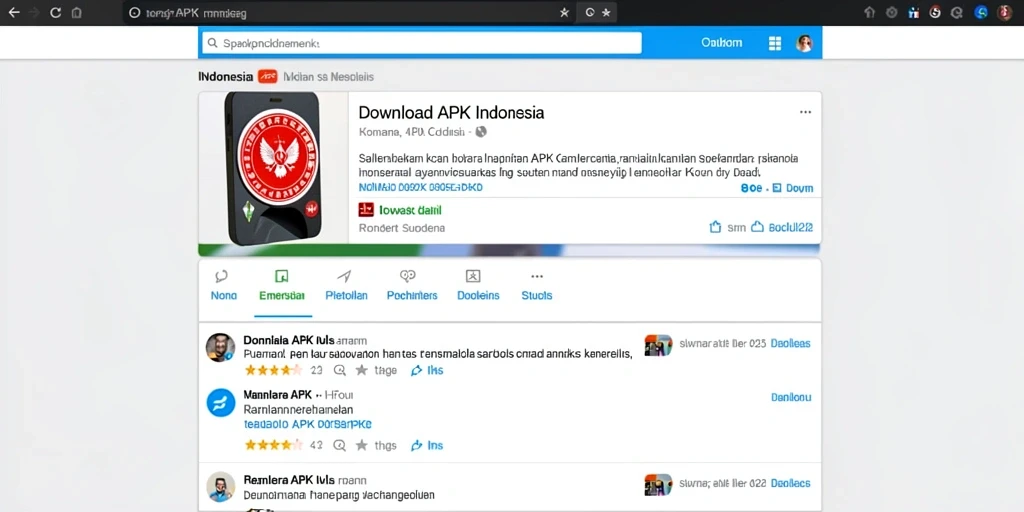Click Deollecs link in Remlera APK row
Image resolution: width=1024 pixels, height=512 pixels.
(790, 483)
